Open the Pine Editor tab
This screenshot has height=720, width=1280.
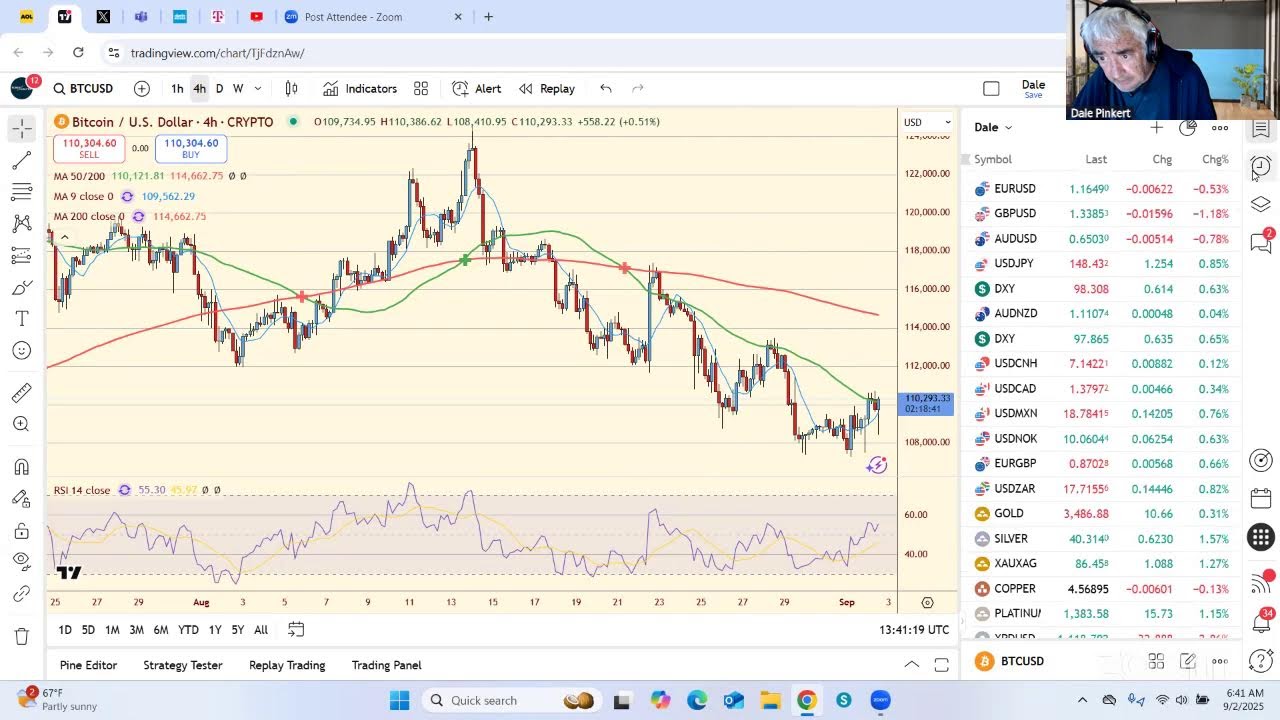tap(88, 665)
